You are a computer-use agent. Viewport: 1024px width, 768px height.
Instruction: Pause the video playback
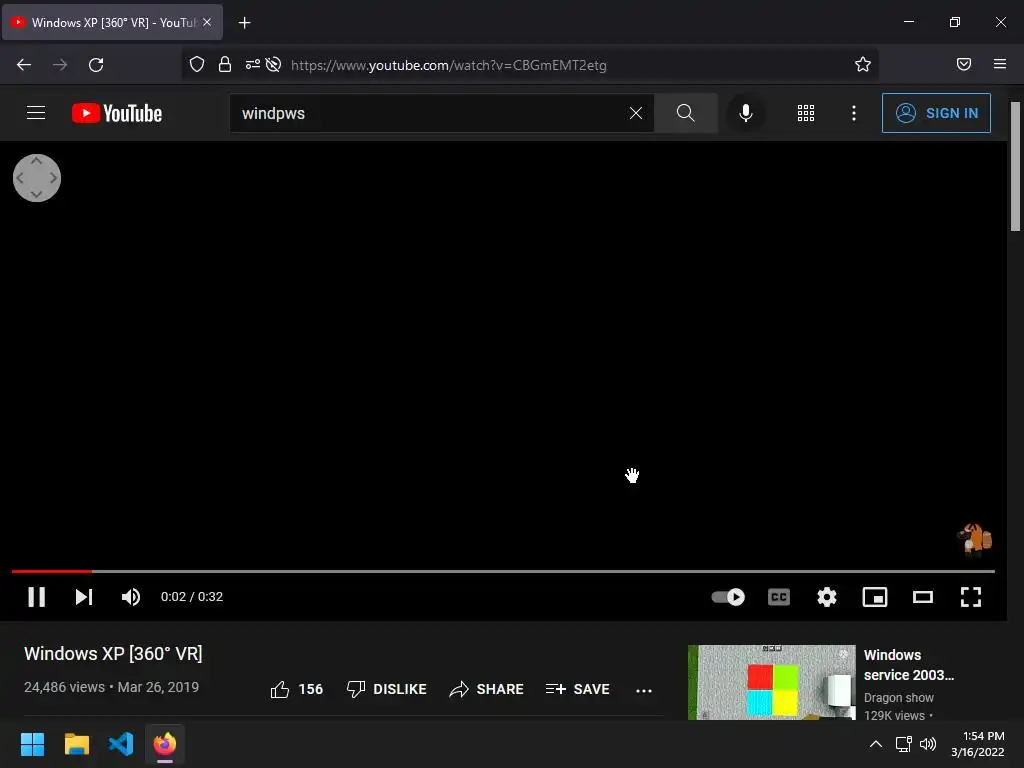click(37, 597)
